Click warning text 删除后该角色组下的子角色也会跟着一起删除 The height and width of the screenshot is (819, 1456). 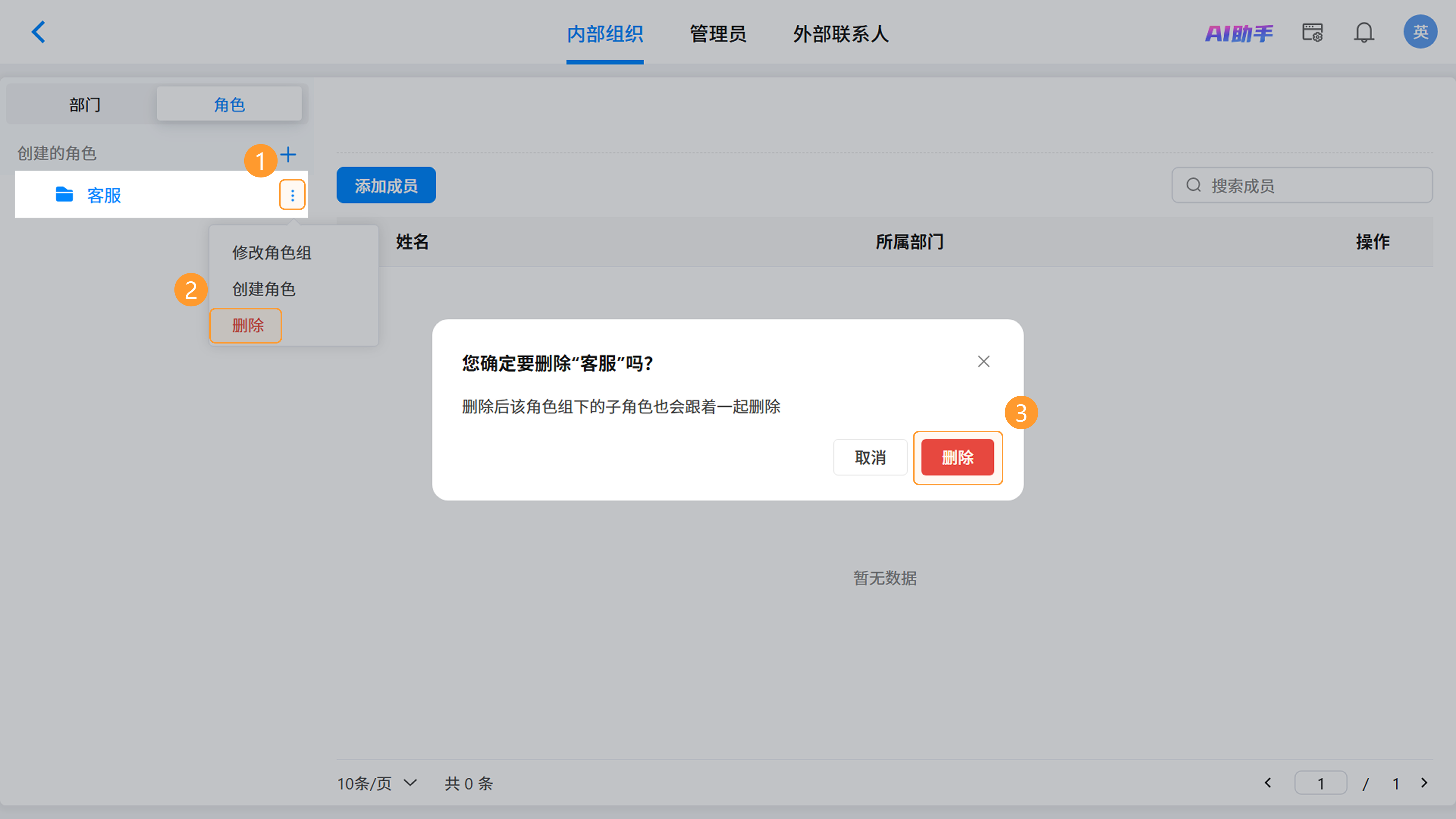point(621,406)
